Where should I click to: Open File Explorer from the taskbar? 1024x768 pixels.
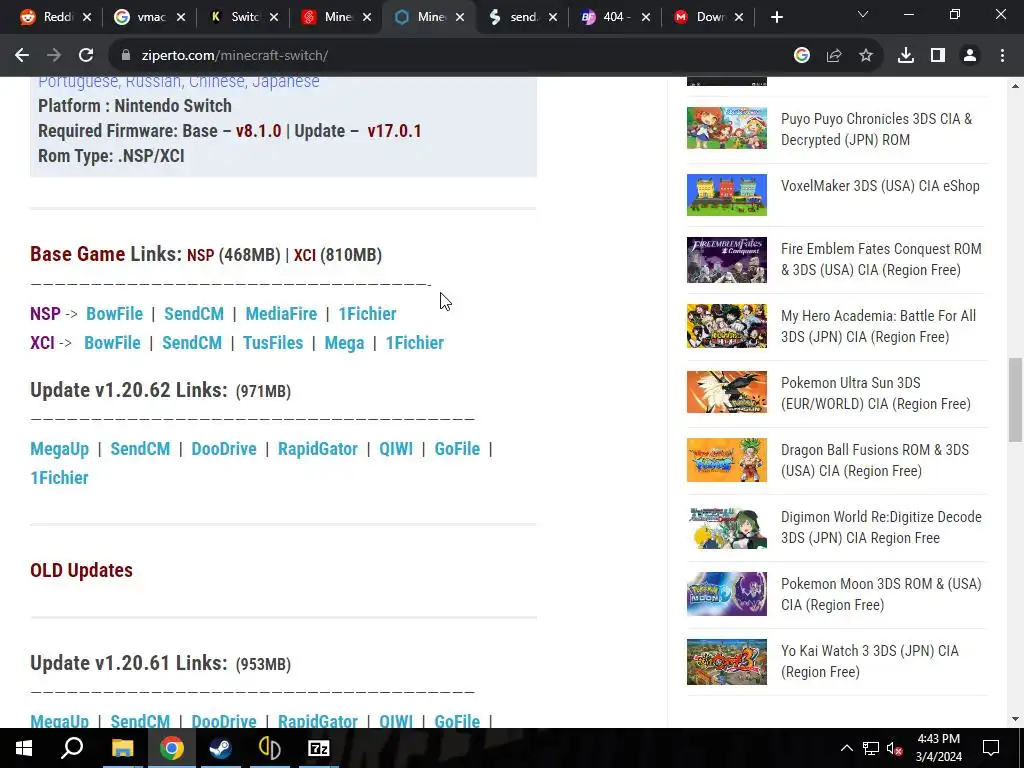122,748
